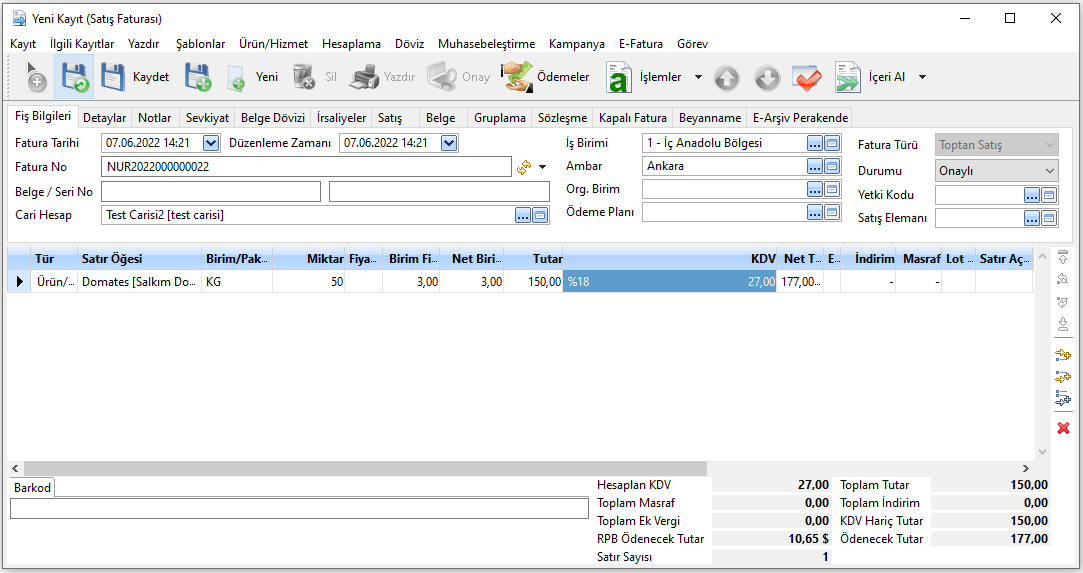Select the E-Arşiv Perakende tab
The image size is (1083, 573).
pyautogui.click(x=801, y=118)
